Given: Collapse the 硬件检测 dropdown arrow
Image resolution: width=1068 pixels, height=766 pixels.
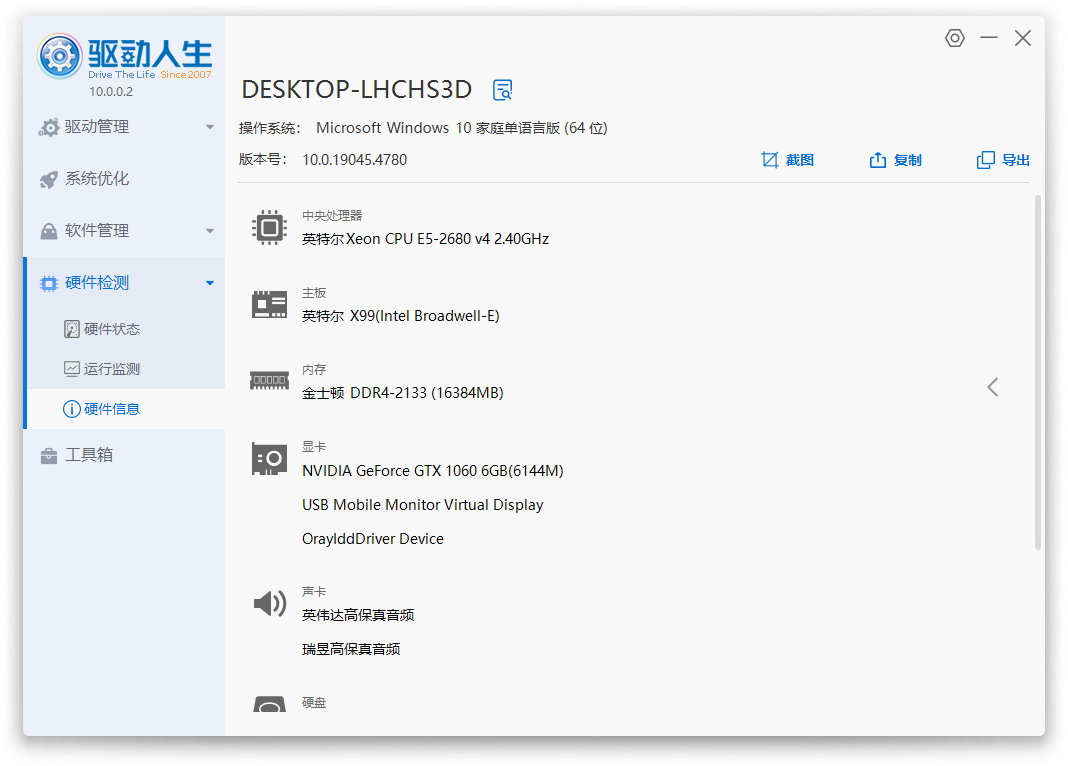Looking at the screenshot, I should (210, 283).
